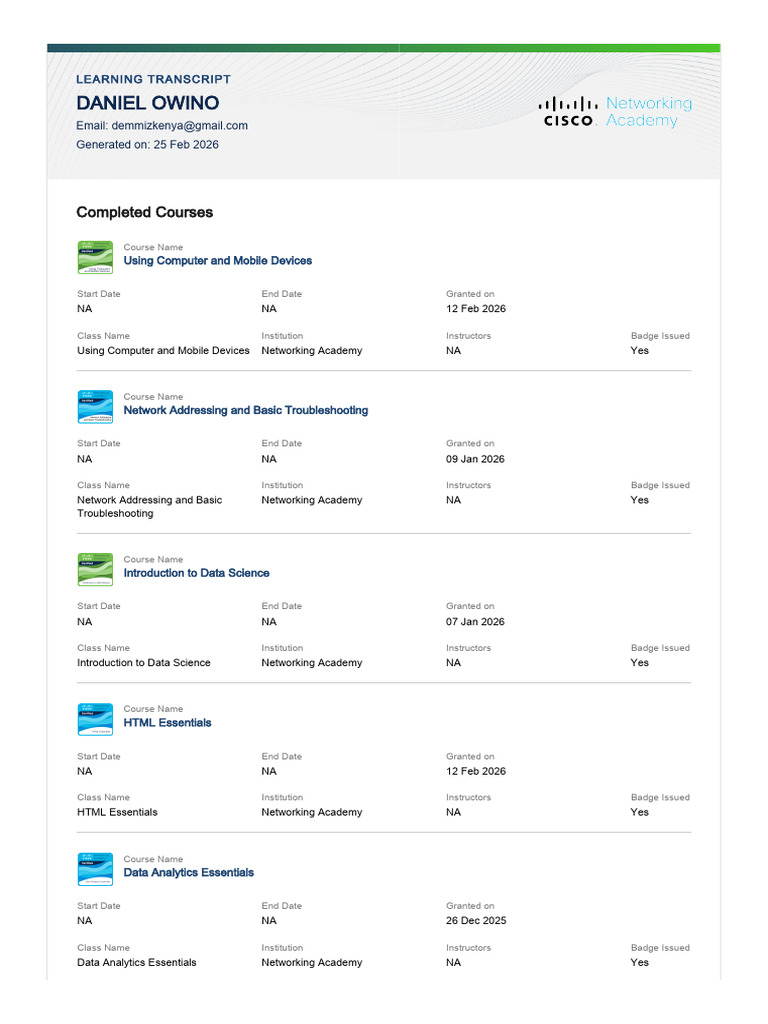The width and height of the screenshot is (768, 1024).
Task: Click the Learning Transcript title text
Action: [153, 79]
